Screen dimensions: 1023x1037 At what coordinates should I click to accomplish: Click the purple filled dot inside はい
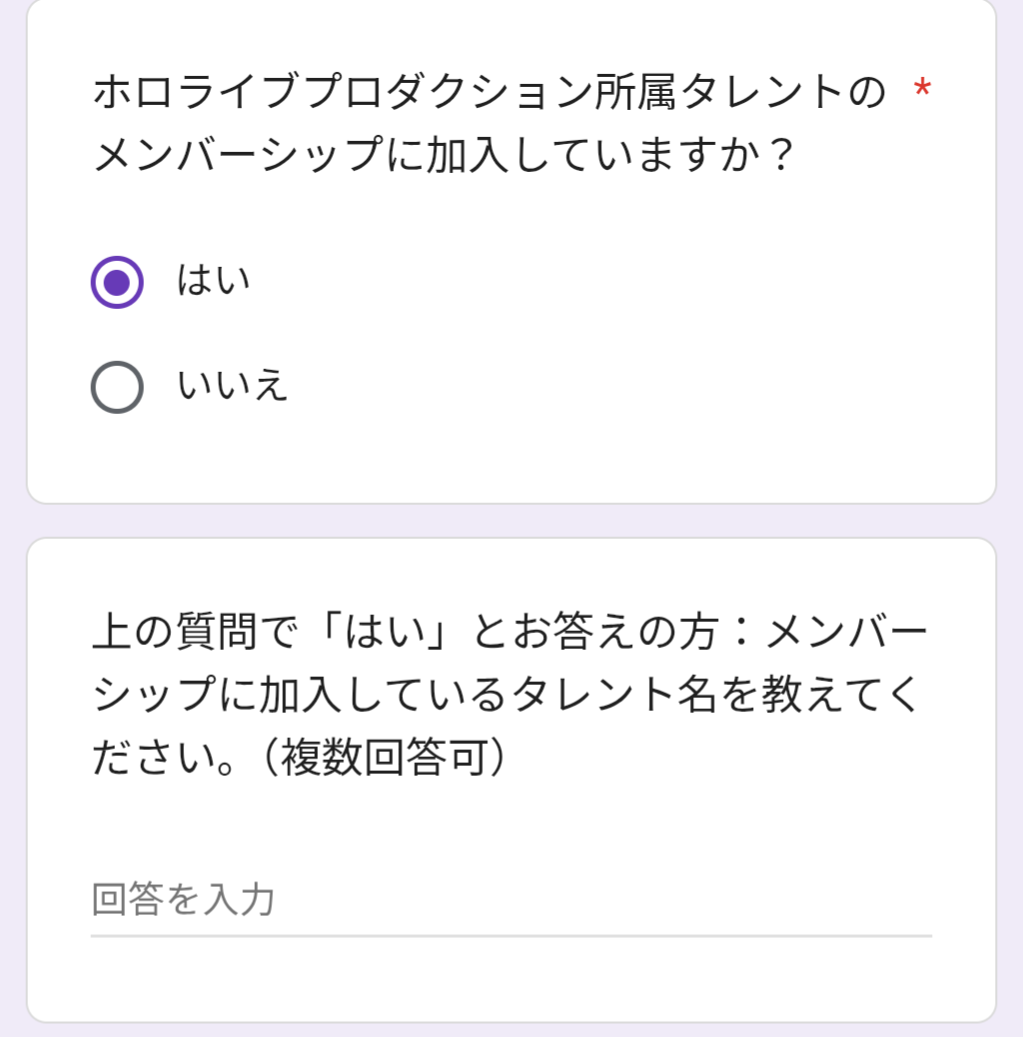click(x=117, y=283)
